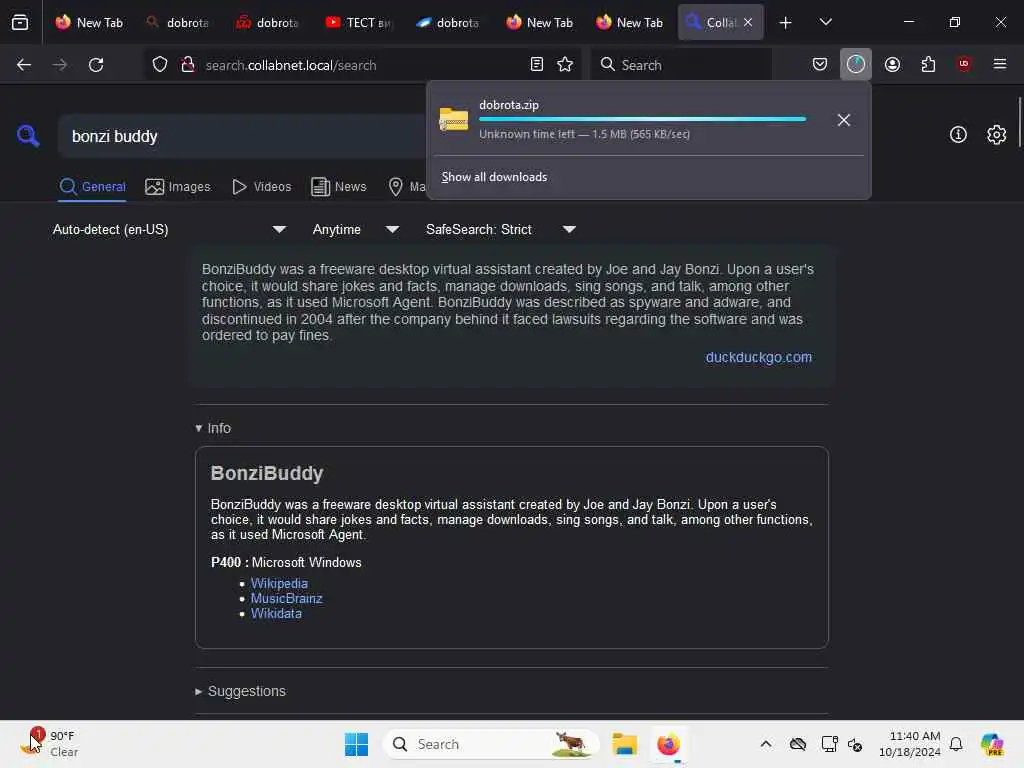Image resolution: width=1024 pixels, height=768 pixels.
Task: Open the duckduckgo.com source link
Action: pyautogui.click(x=758, y=357)
